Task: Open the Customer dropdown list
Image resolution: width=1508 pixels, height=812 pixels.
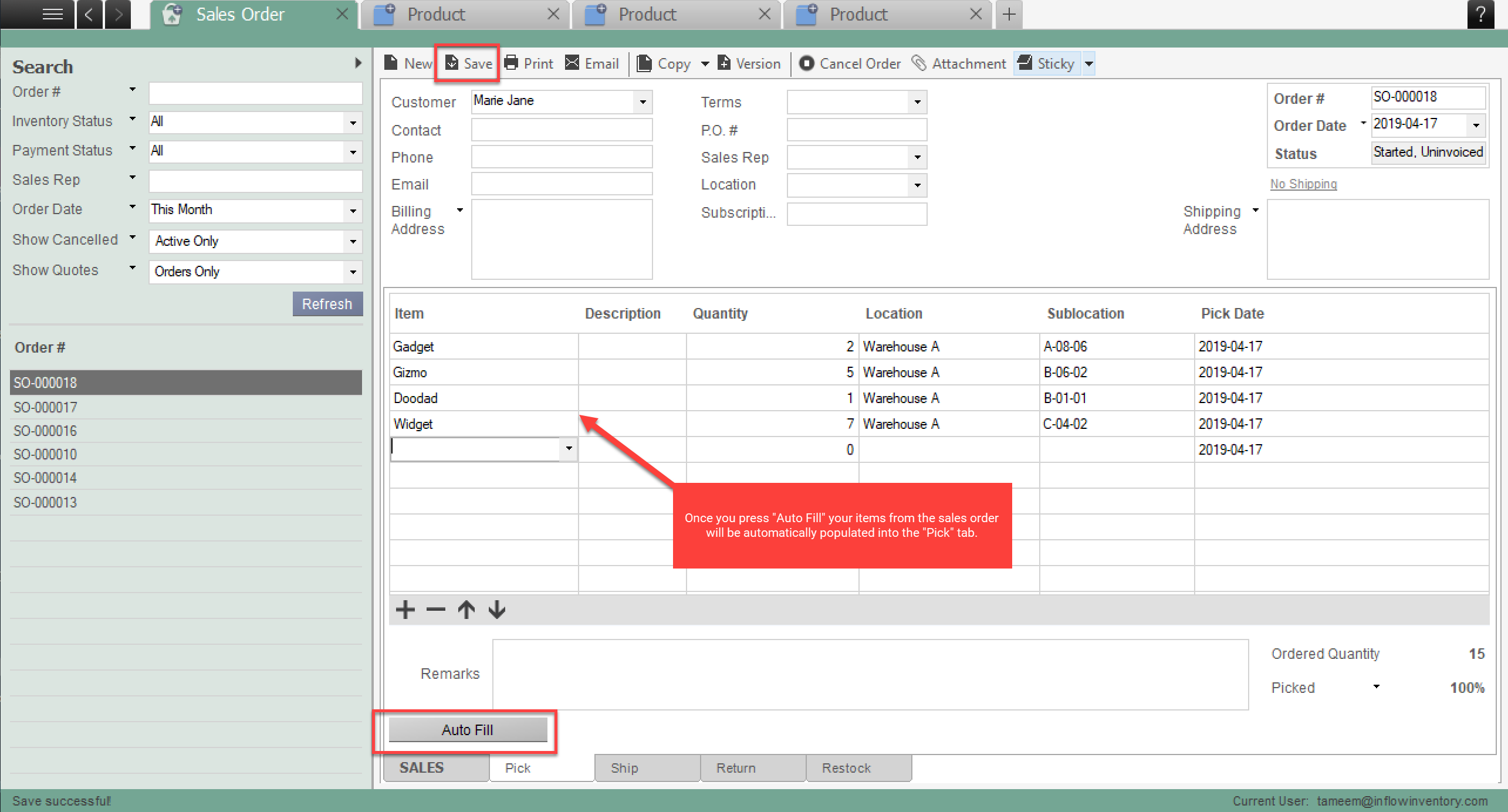Action: click(642, 101)
